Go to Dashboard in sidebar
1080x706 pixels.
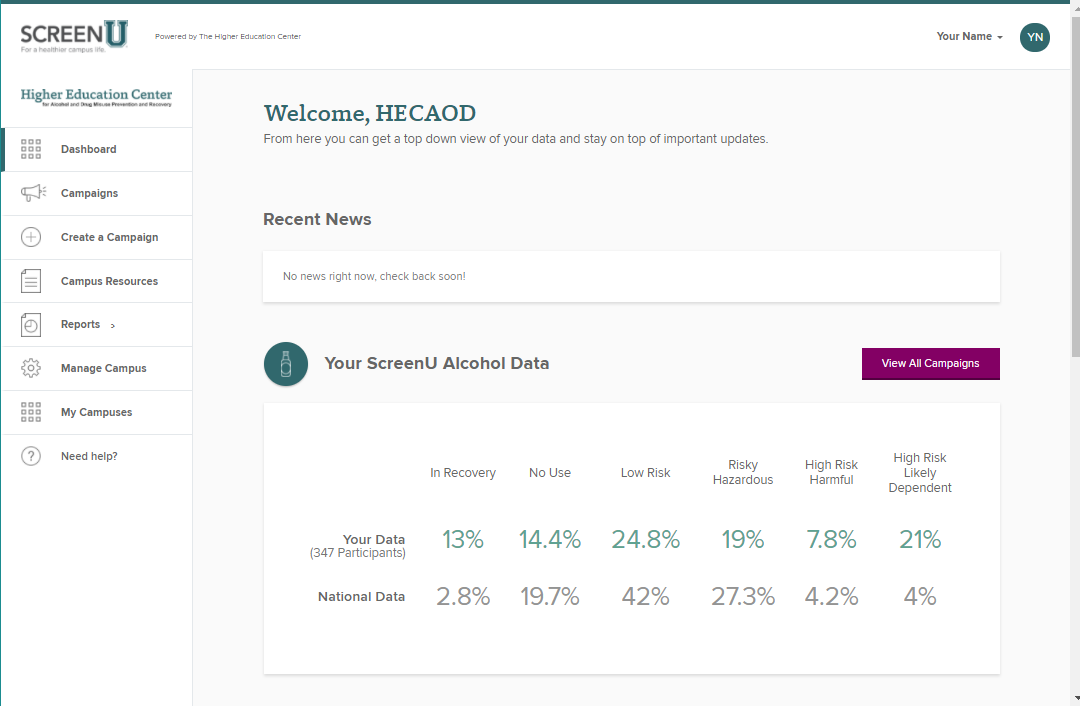click(97, 149)
